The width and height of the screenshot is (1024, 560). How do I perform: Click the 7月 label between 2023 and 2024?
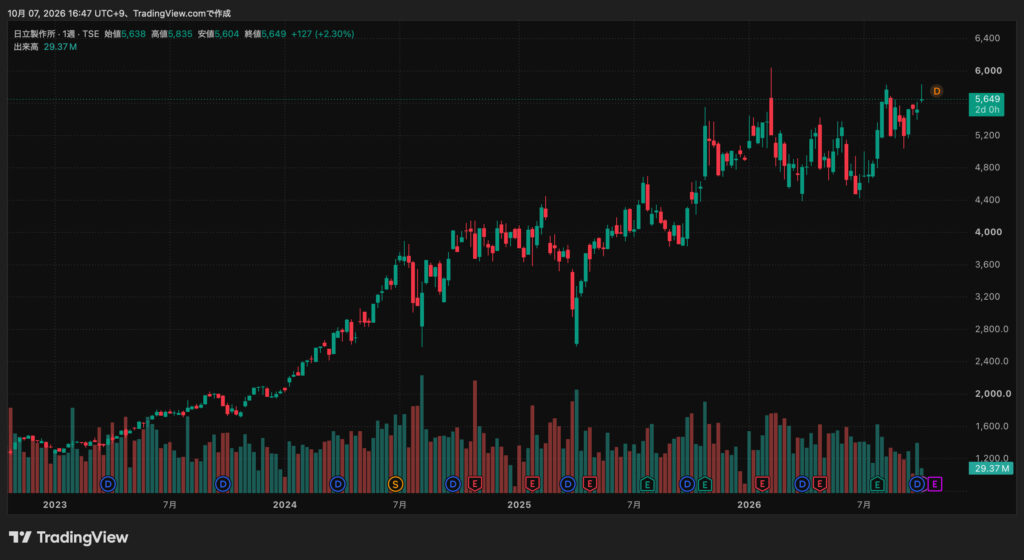[170, 505]
